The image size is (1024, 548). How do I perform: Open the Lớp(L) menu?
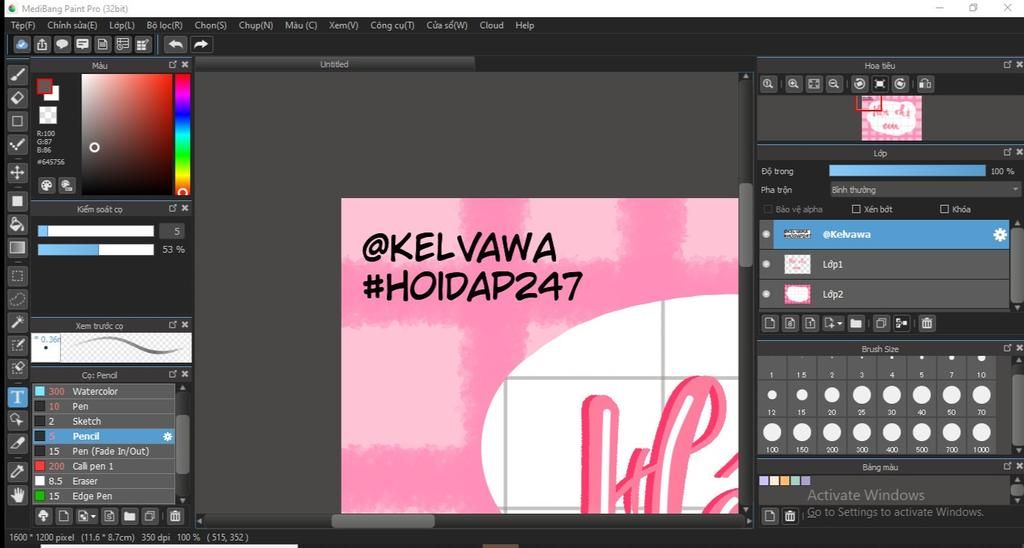122,25
